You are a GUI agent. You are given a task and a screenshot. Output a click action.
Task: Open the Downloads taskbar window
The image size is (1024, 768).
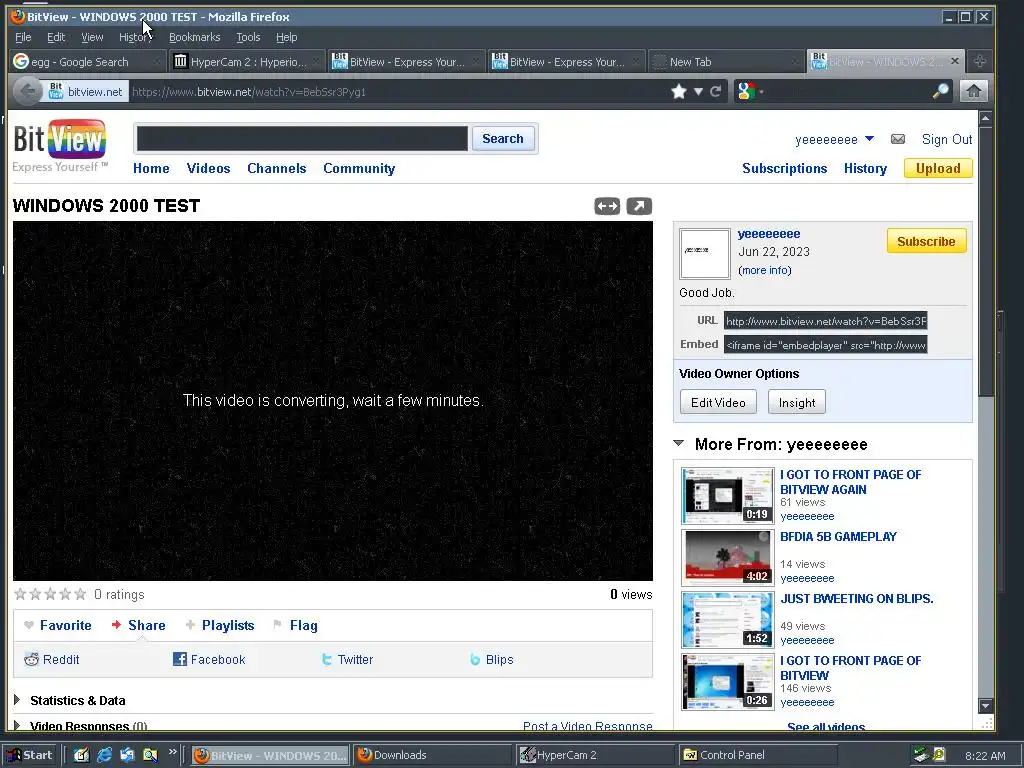click(433, 755)
